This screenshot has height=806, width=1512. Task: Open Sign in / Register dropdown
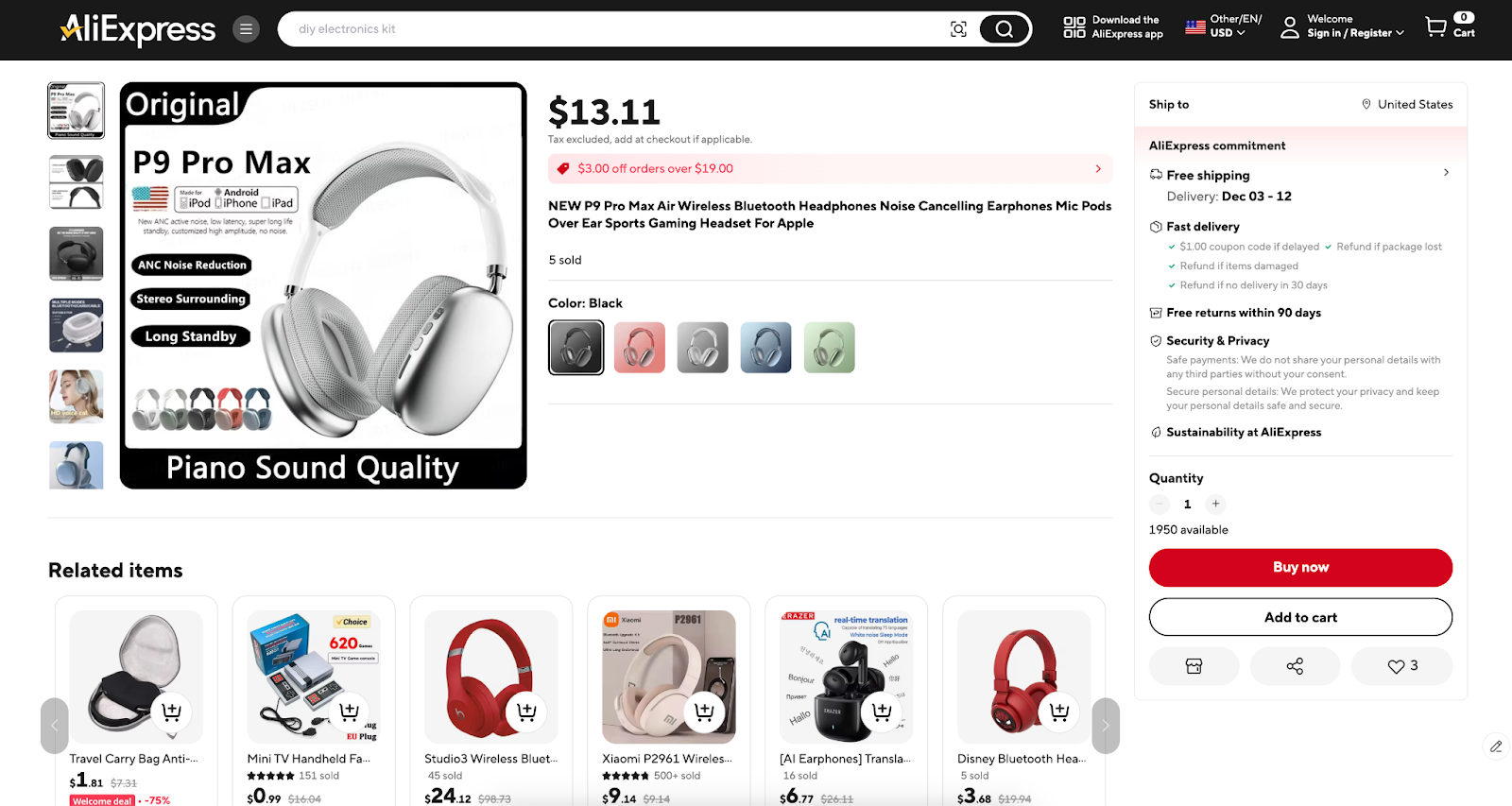tap(1343, 26)
